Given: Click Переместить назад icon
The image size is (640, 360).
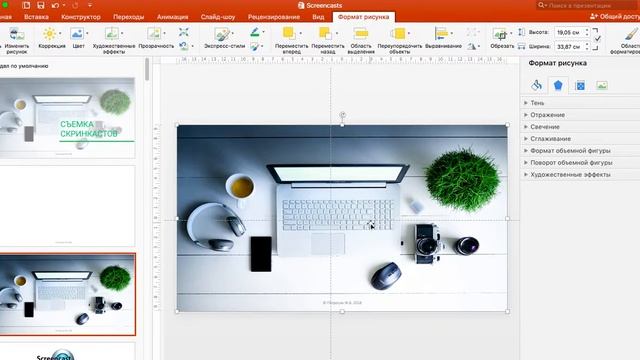Looking at the screenshot, I should tap(325, 33).
